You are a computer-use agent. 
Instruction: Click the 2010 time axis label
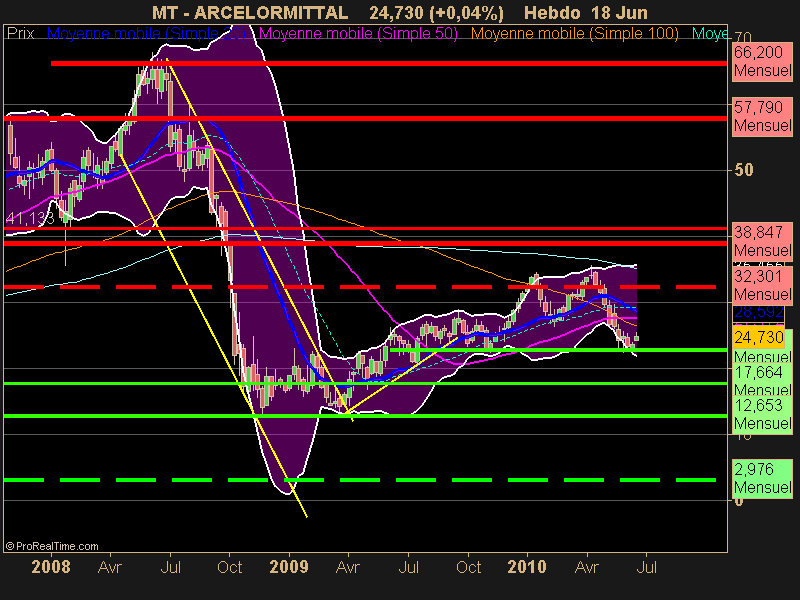[527, 567]
